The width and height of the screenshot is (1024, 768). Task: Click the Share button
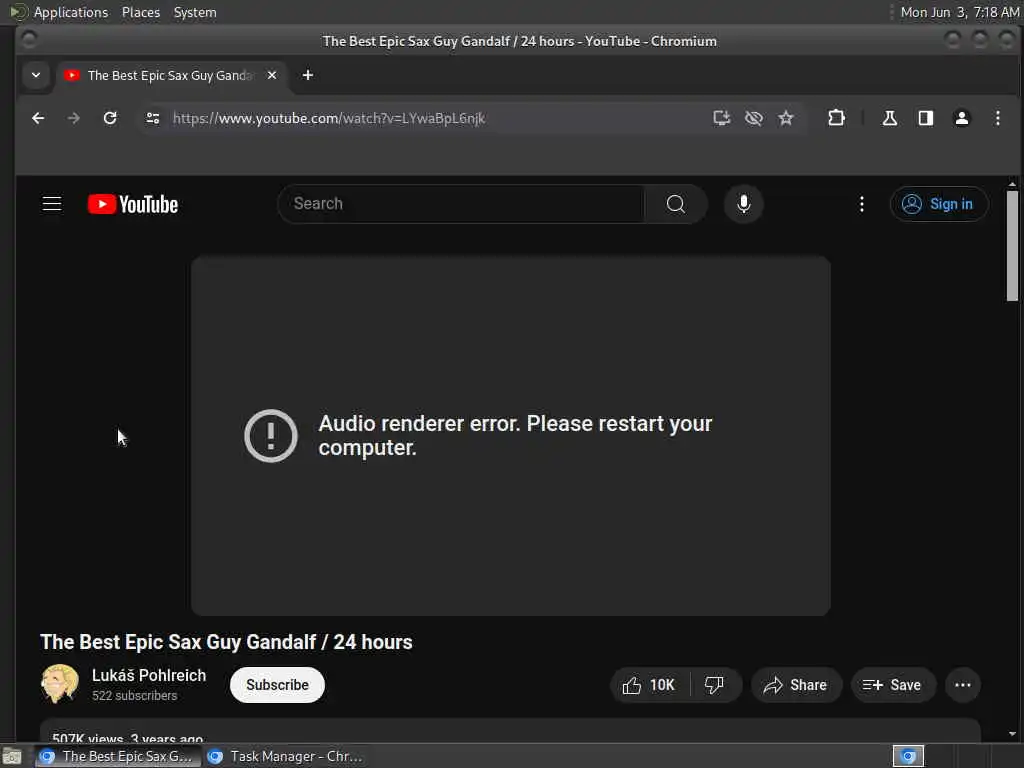[795, 685]
